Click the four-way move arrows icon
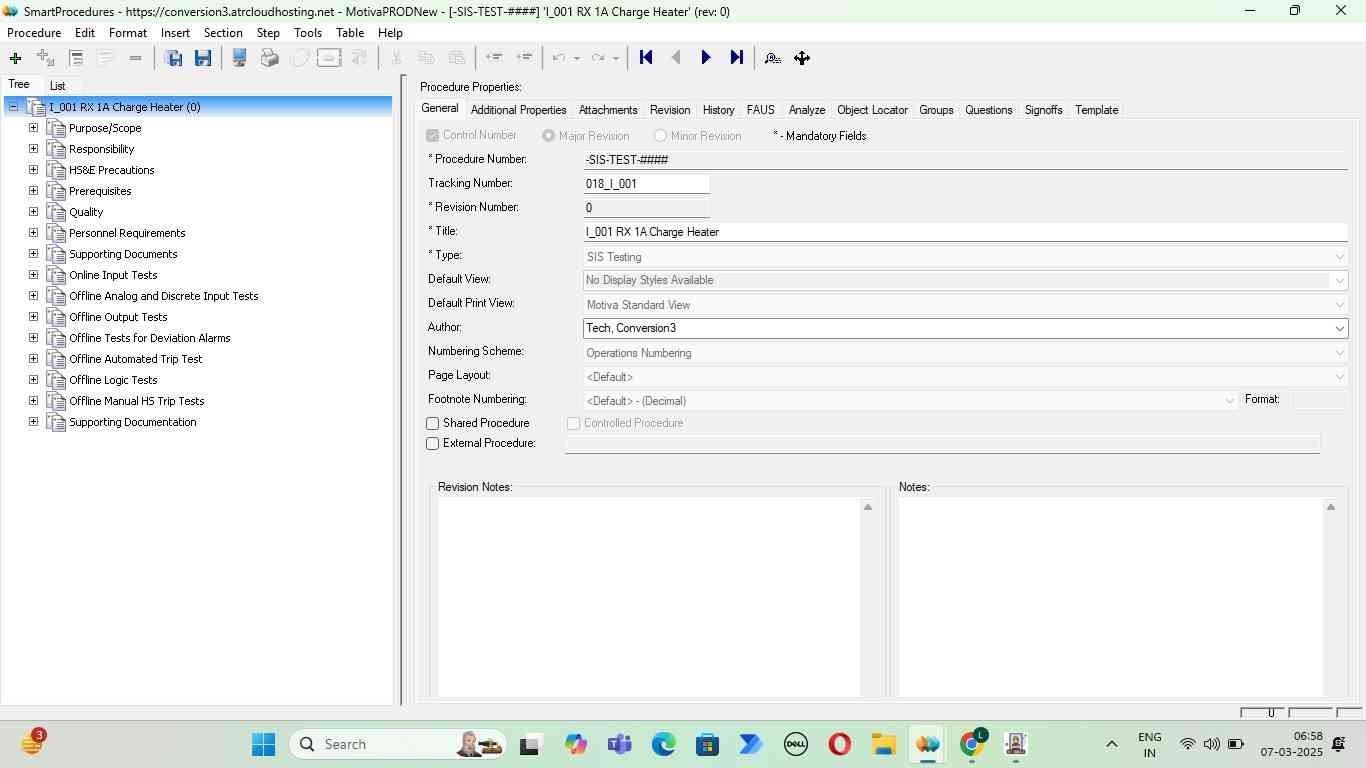Image resolution: width=1366 pixels, height=768 pixels. click(802, 58)
